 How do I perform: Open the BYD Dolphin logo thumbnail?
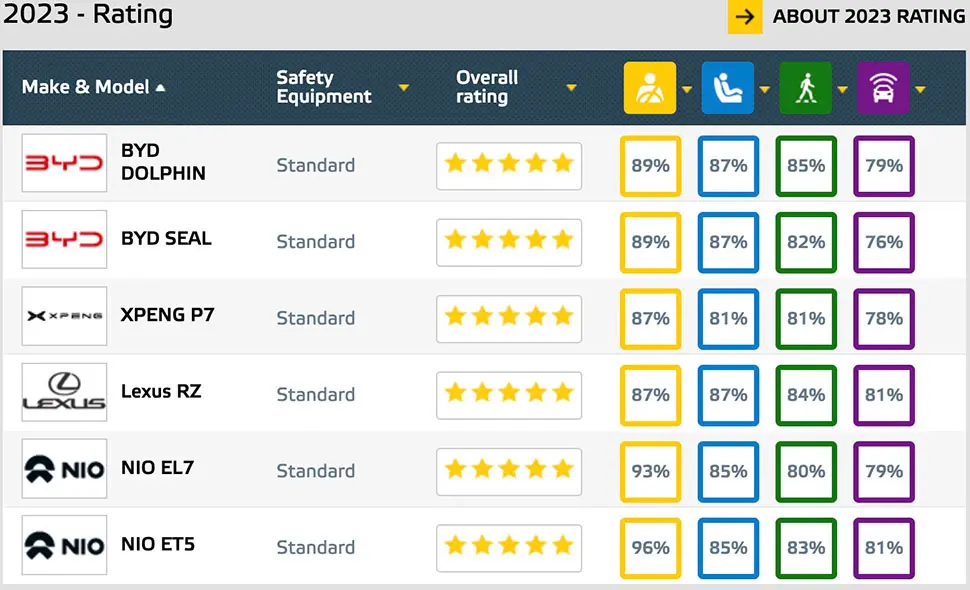pos(64,163)
